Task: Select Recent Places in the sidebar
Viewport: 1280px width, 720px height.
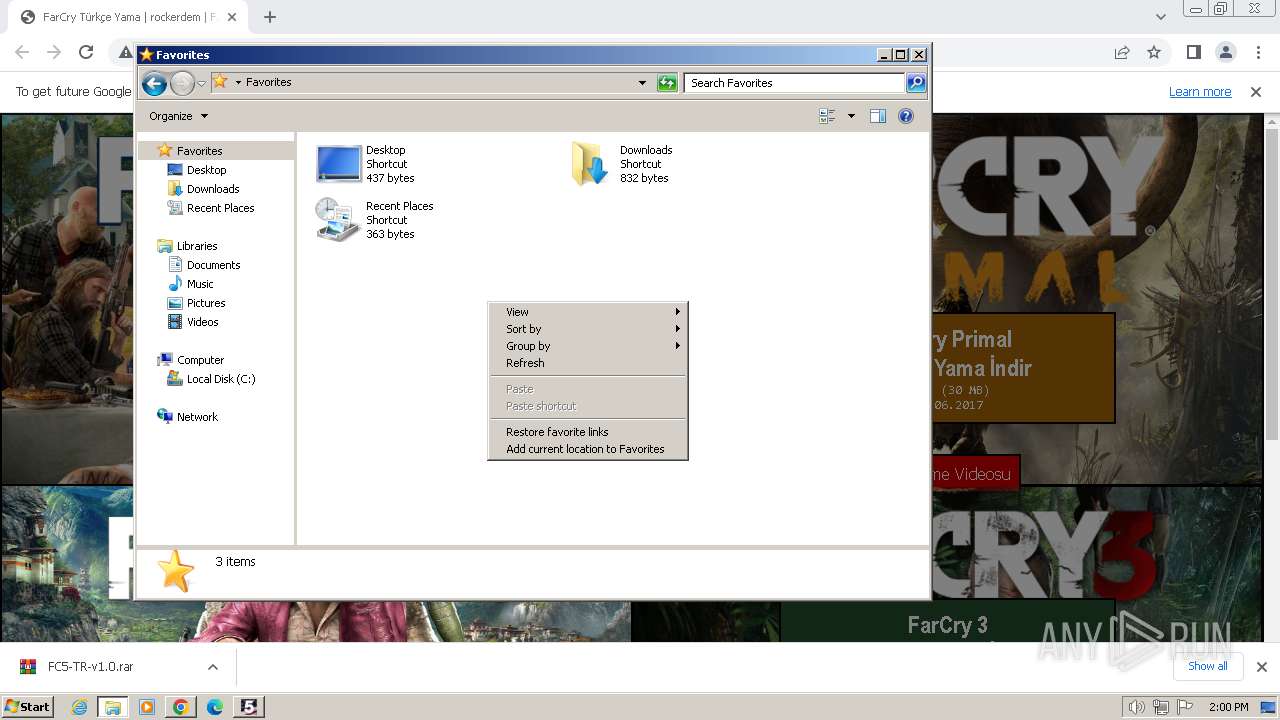Action: 220,208
